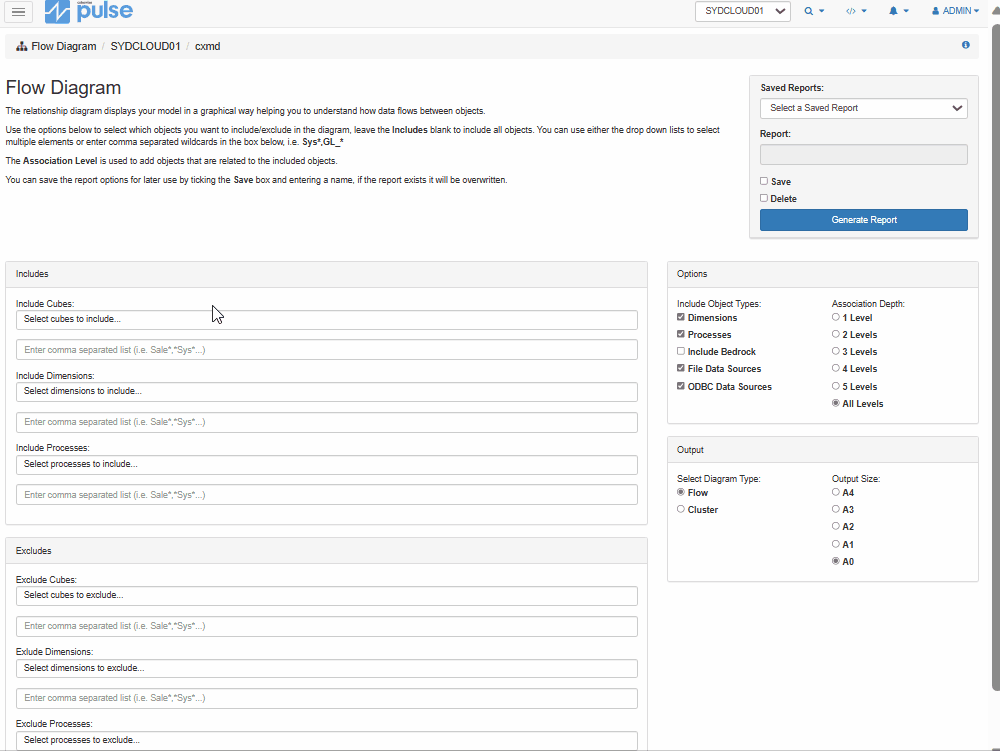The width and height of the screenshot is (1000, 751).
Task: Click the flow diagram breadcrumb icon
Action: (21, 45)
